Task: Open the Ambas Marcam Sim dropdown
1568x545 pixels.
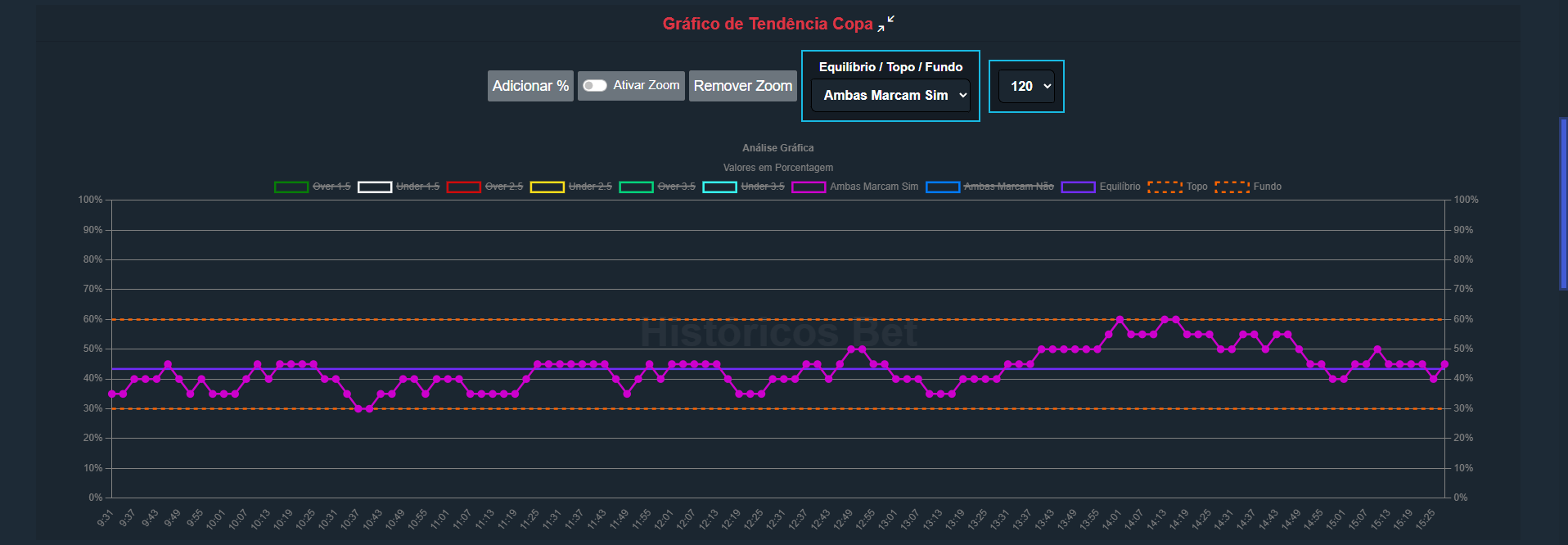Action: [890, 95]
